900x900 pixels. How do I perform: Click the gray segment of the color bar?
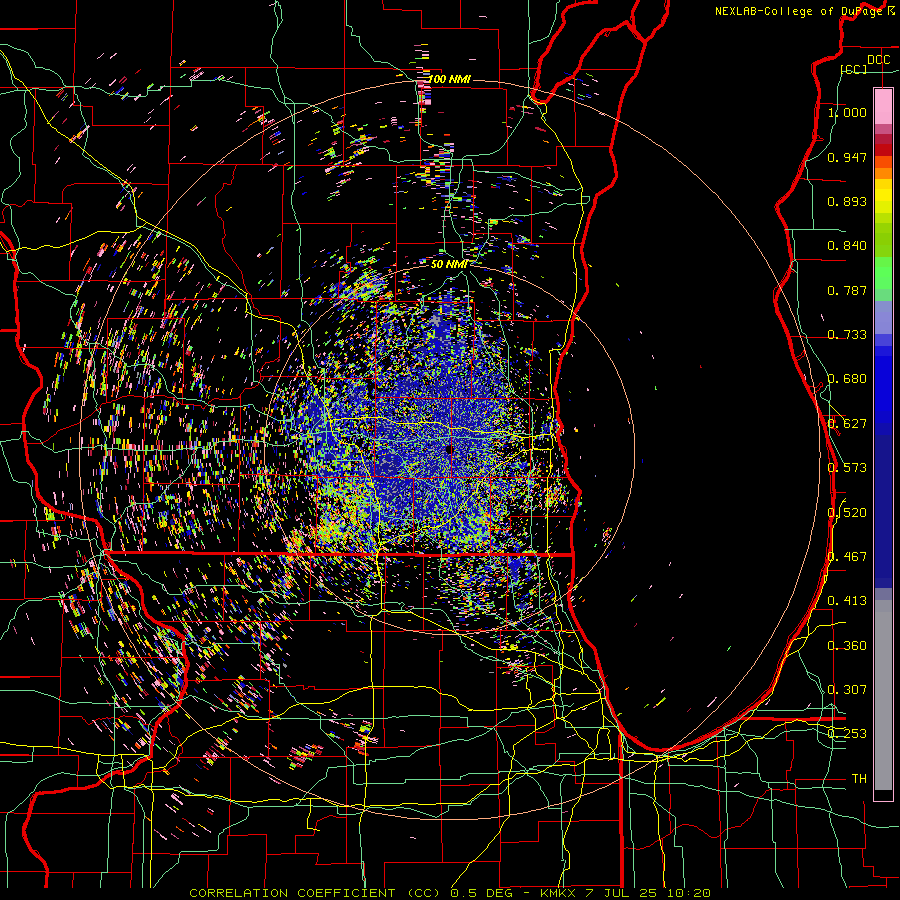pos(883,695)
